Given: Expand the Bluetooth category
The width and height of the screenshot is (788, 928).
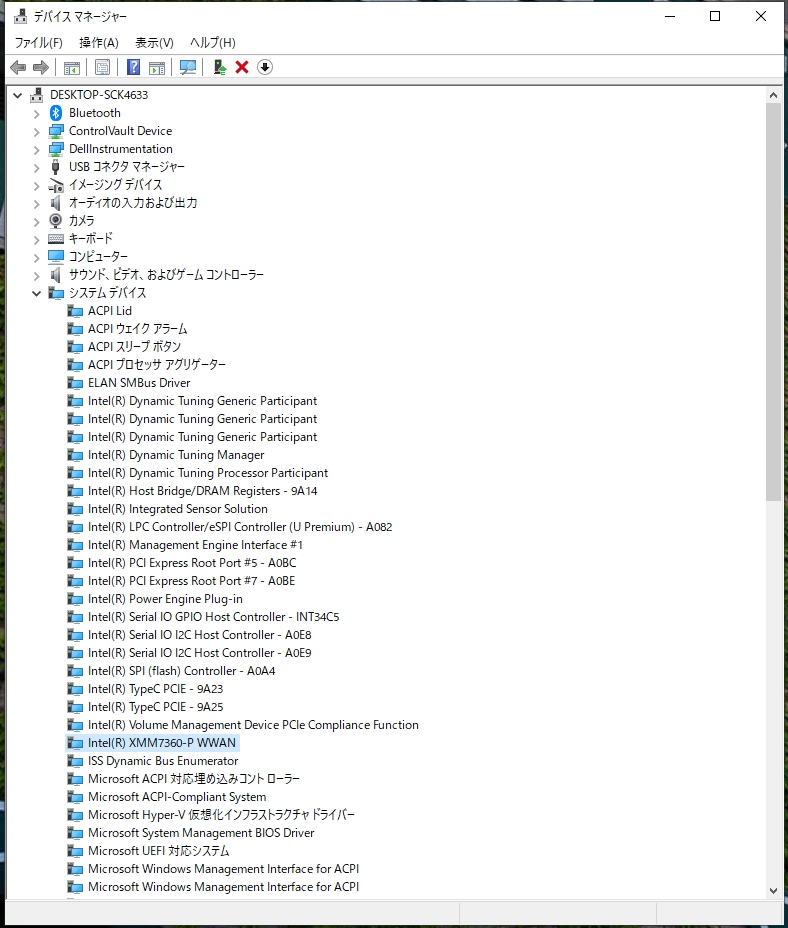Looking at the screenshot, I should [37, 114].
